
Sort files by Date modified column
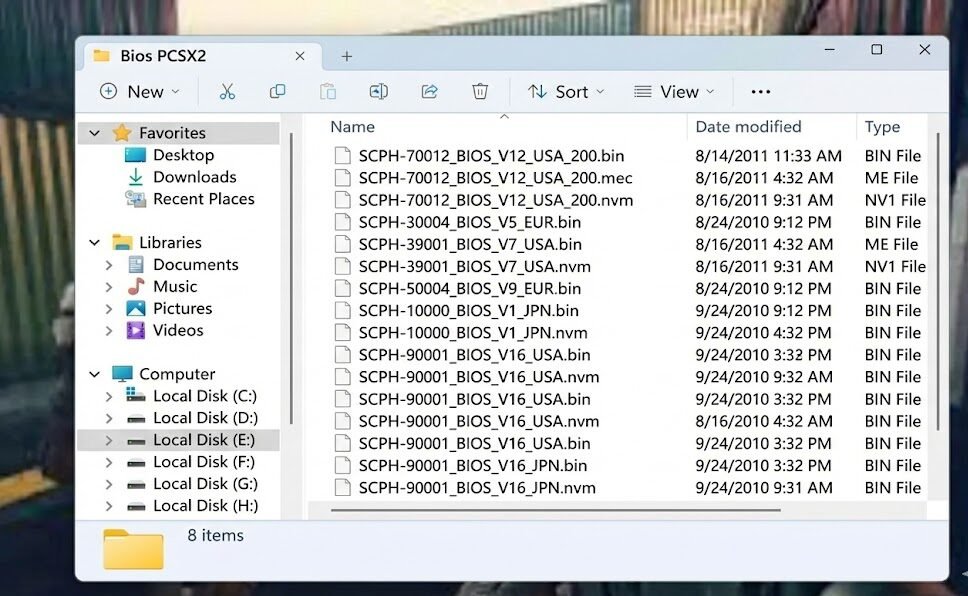[747, 126]
